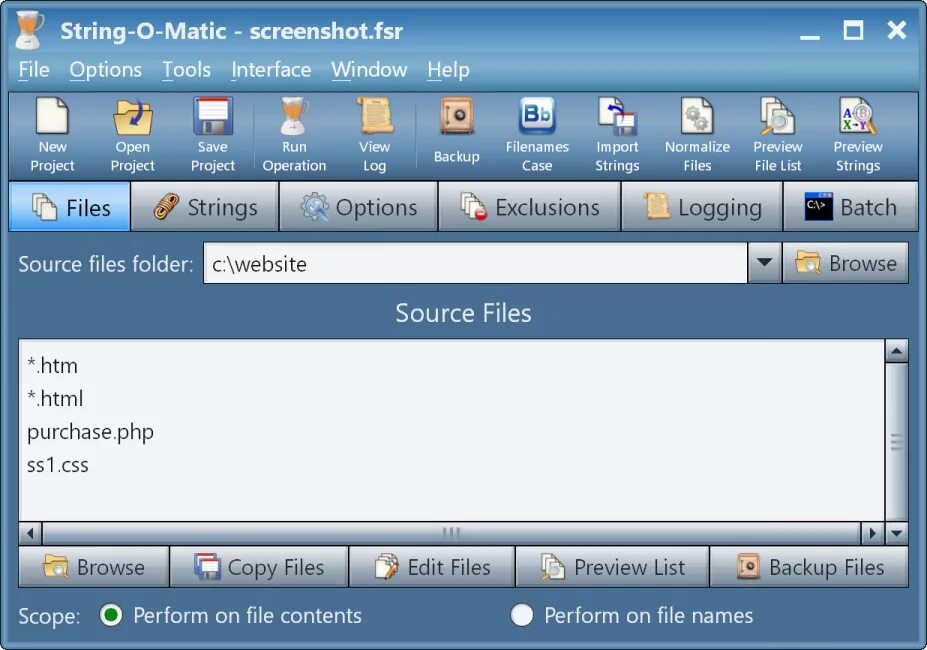This screenshot has width=927, height=650.
Task: Expand the source folder dropdown arrow
Action: (x=764, y=263)
